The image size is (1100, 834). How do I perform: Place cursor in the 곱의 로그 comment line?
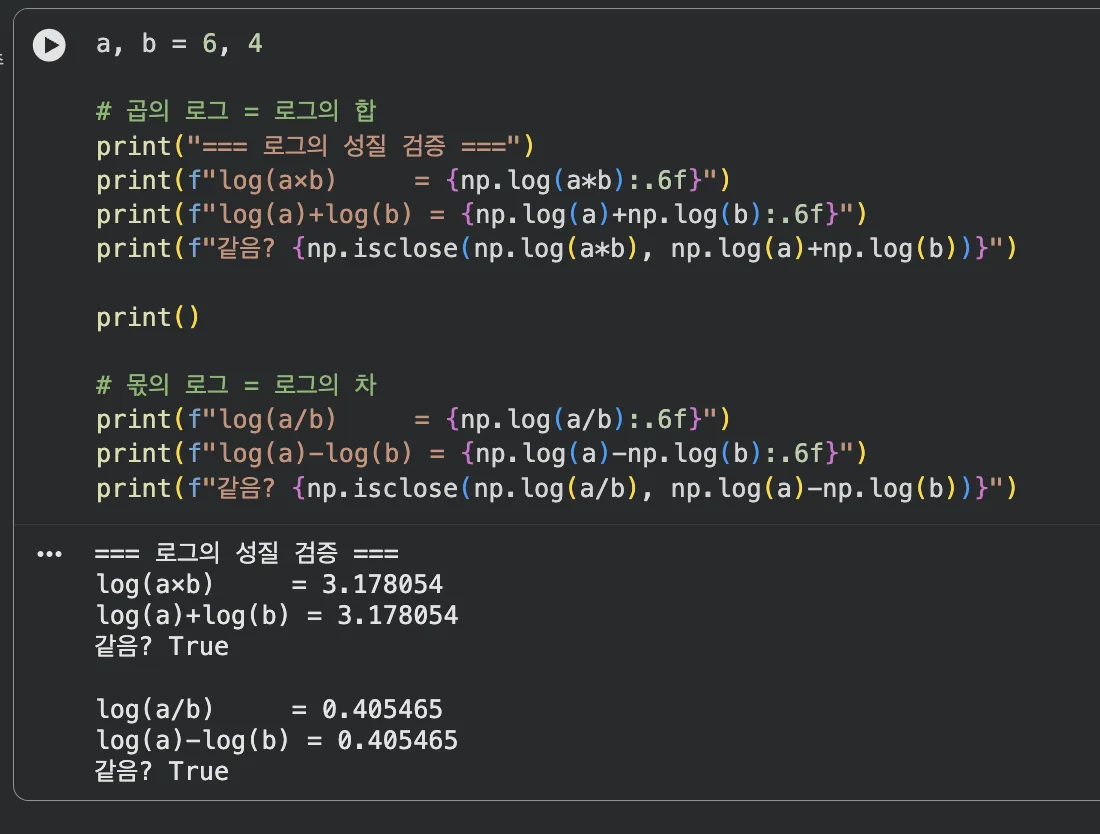236,111
